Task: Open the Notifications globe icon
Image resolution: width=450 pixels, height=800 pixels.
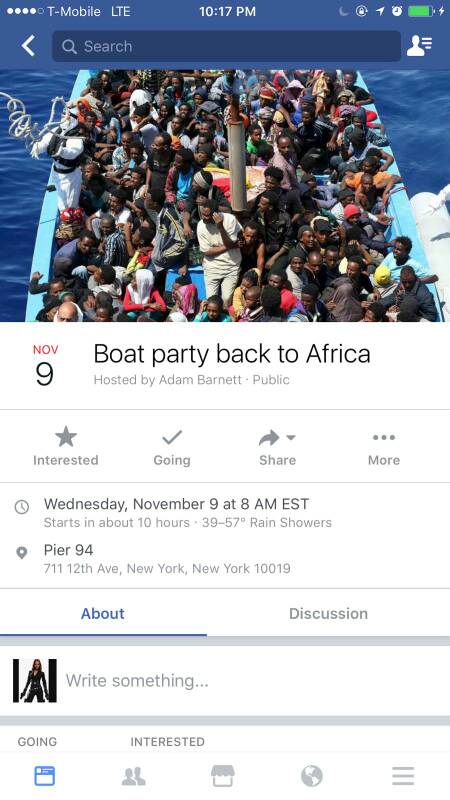Action: [x=312, y=776]
